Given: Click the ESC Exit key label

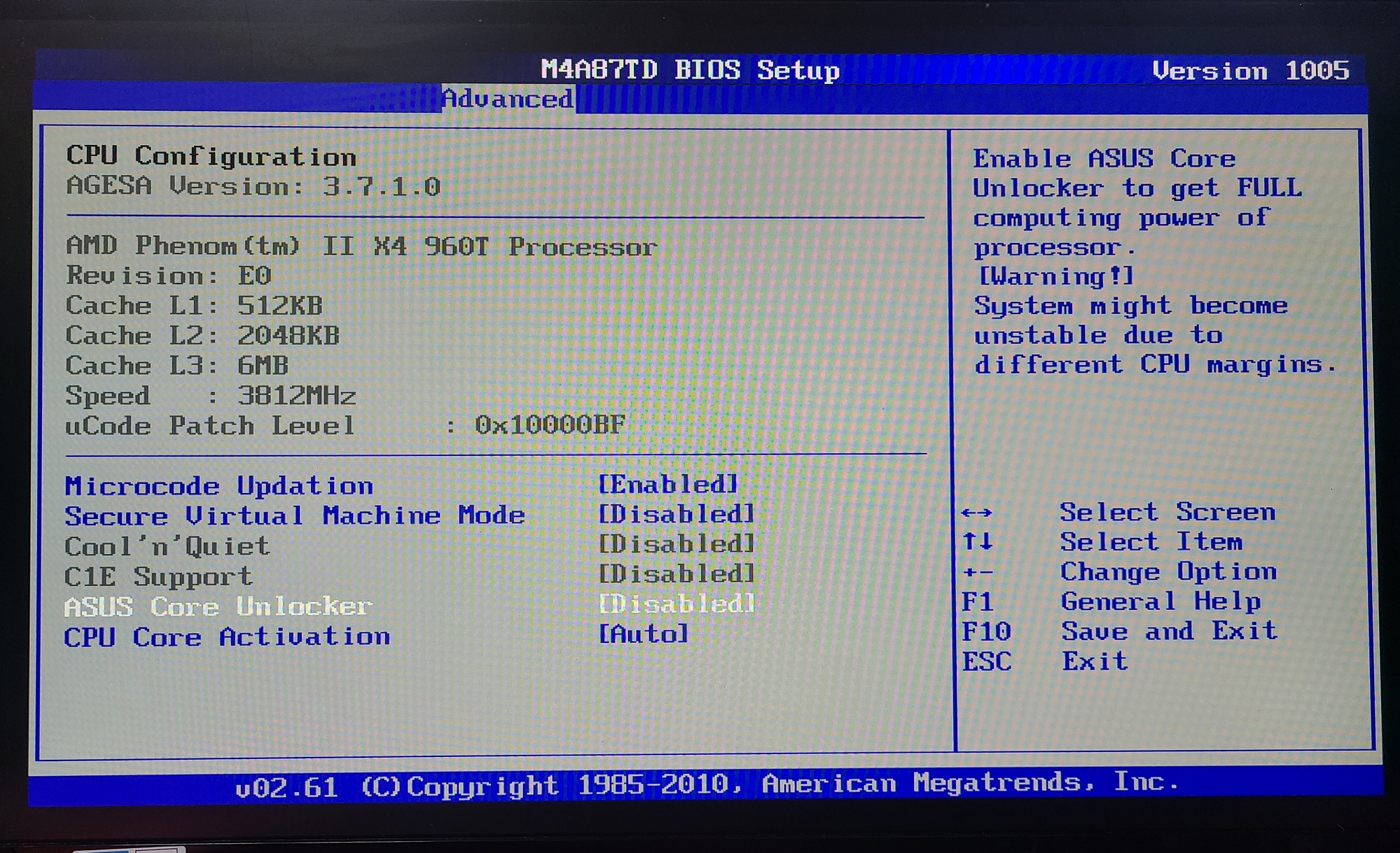Looking at the screenshot, I should click(985, 662).
